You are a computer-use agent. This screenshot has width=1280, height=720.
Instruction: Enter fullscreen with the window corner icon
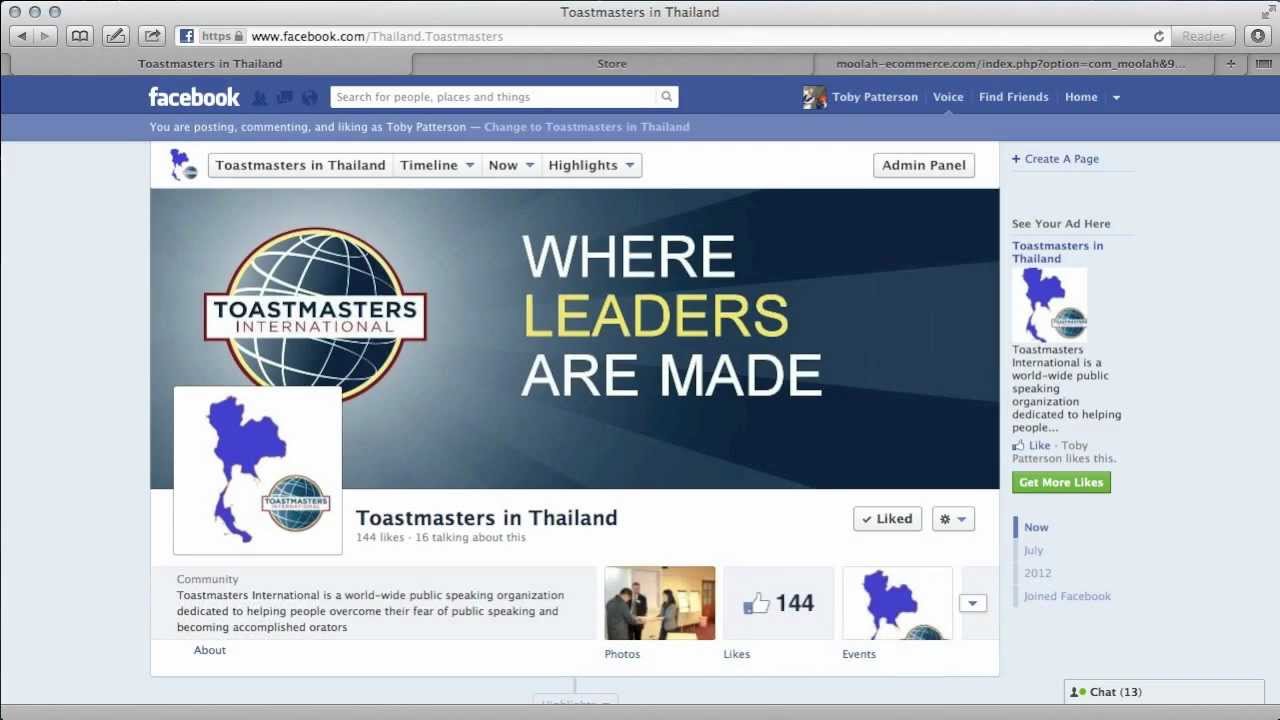pyautogui.click(x=1268, y=12)
